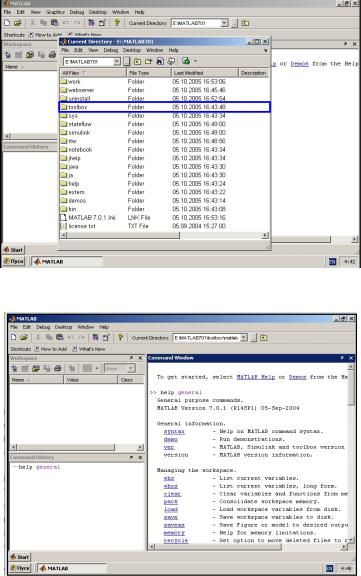Click yellow help question mark in lower MATLAB toolbar
Image resolution: width=361 pixels, height=576 pixels.
click(120, 337)
